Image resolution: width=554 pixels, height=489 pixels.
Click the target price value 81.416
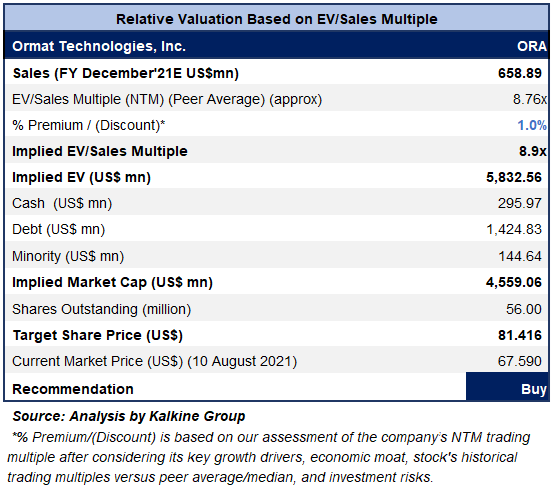(520, 335)
